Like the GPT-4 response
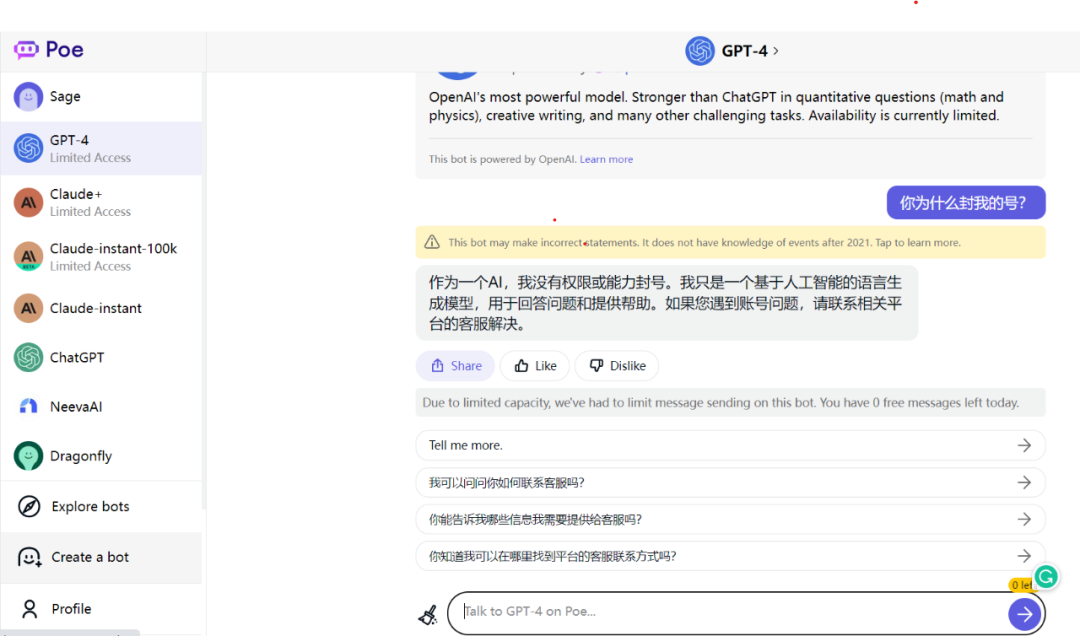The height and width of the screenshot is (636, 1080). [x=534, y=365]
